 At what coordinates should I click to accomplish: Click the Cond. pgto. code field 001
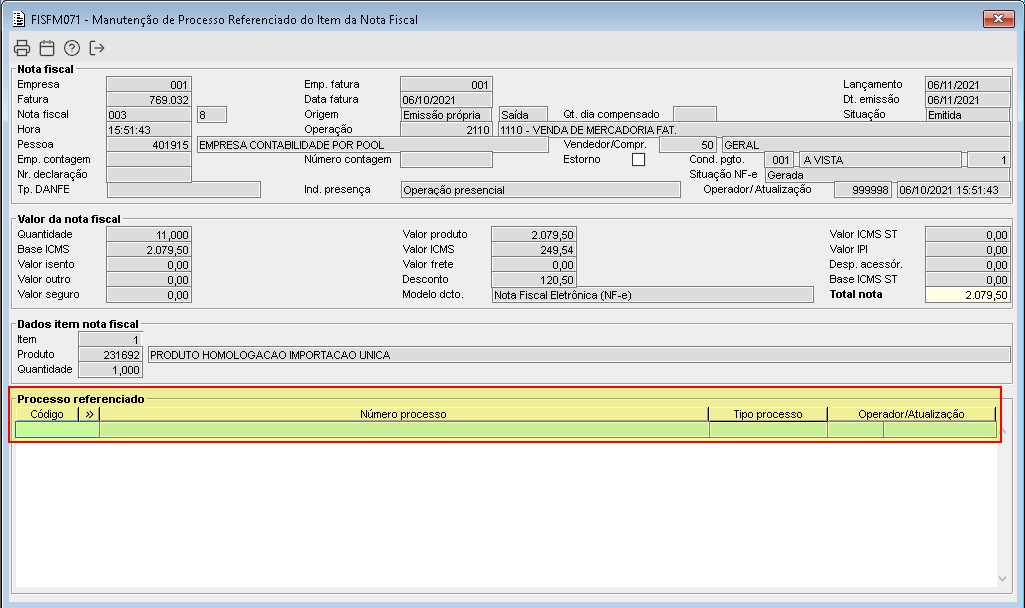[x=779, y=160]
